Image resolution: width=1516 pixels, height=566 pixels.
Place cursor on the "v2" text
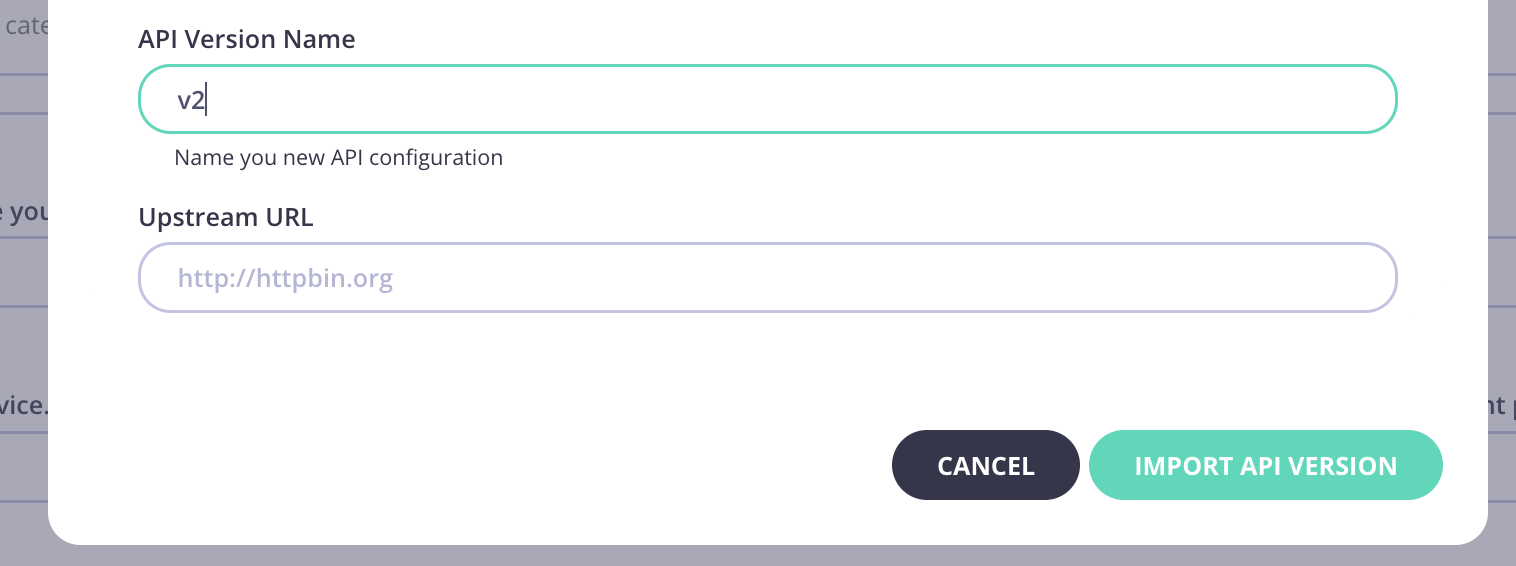coord(190,100)
